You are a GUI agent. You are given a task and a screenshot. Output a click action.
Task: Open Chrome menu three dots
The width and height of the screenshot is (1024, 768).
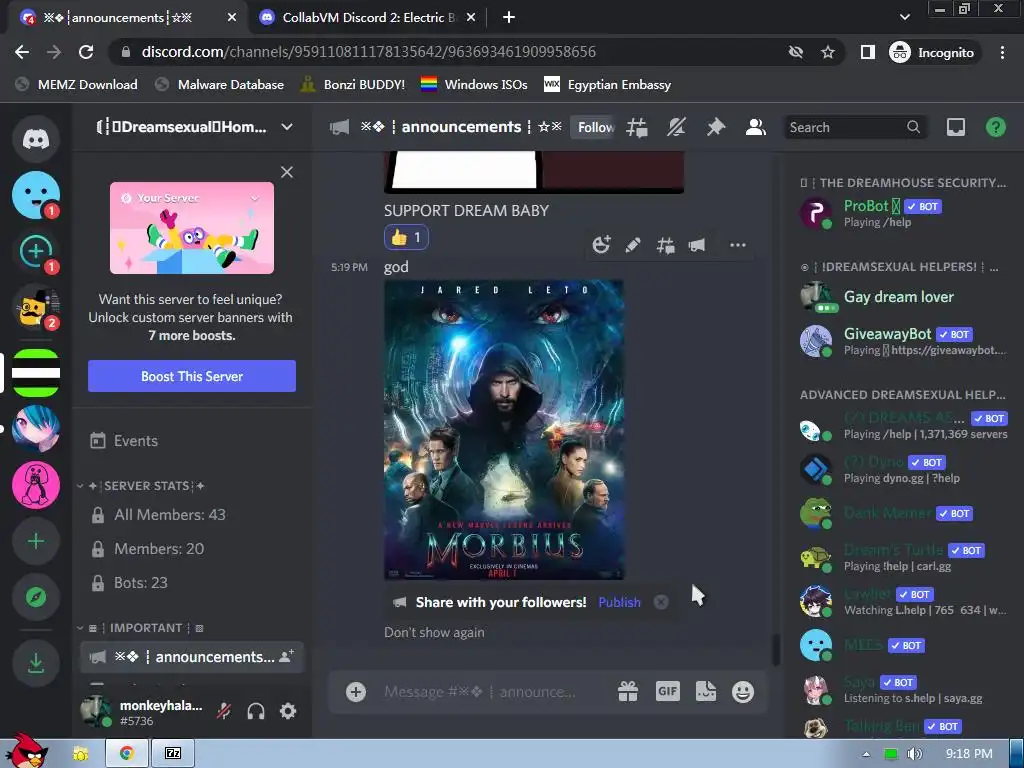[1002, 52]
